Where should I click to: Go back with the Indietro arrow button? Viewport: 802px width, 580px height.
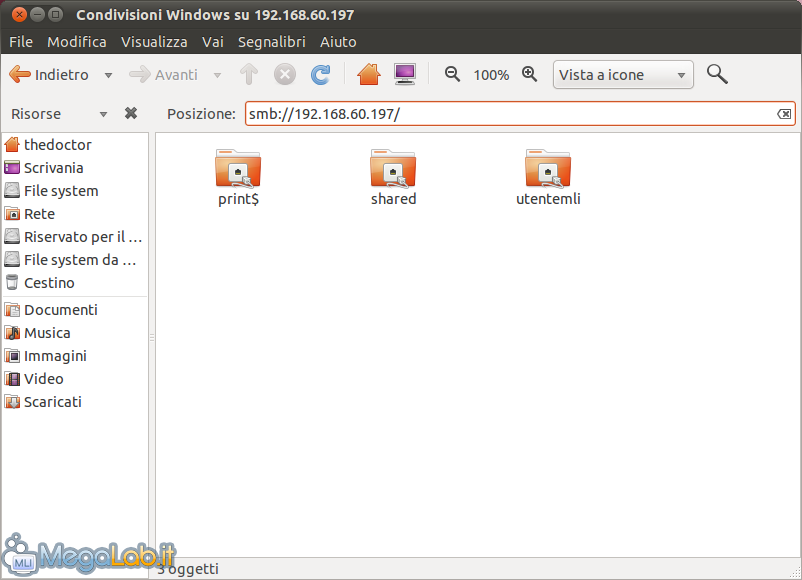click(49, 75)
